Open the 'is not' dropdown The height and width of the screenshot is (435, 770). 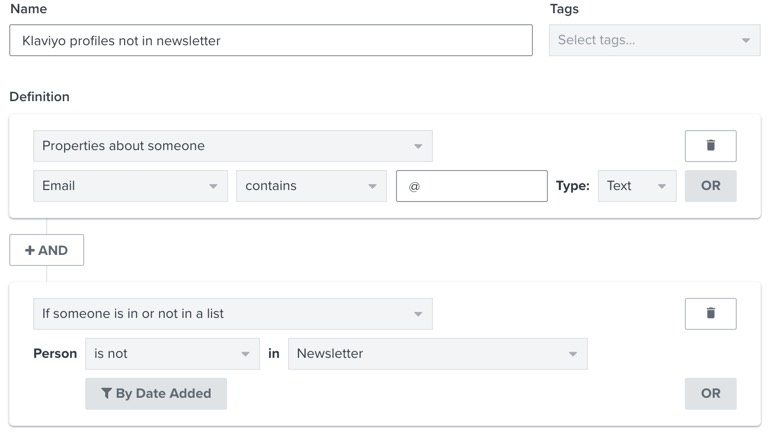coord(172,354)
